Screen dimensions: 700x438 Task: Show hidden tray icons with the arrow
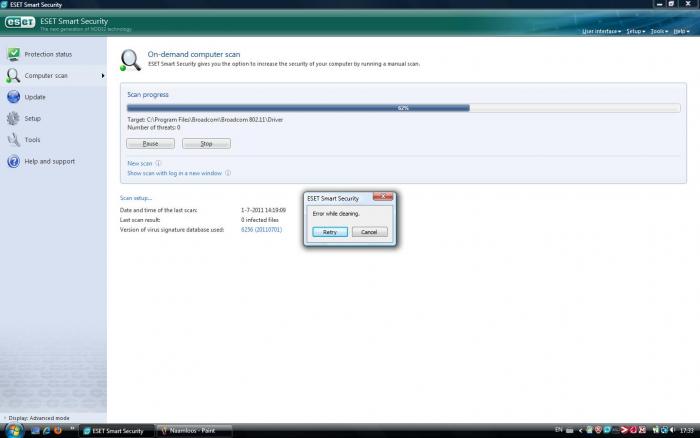click(581, 430)
